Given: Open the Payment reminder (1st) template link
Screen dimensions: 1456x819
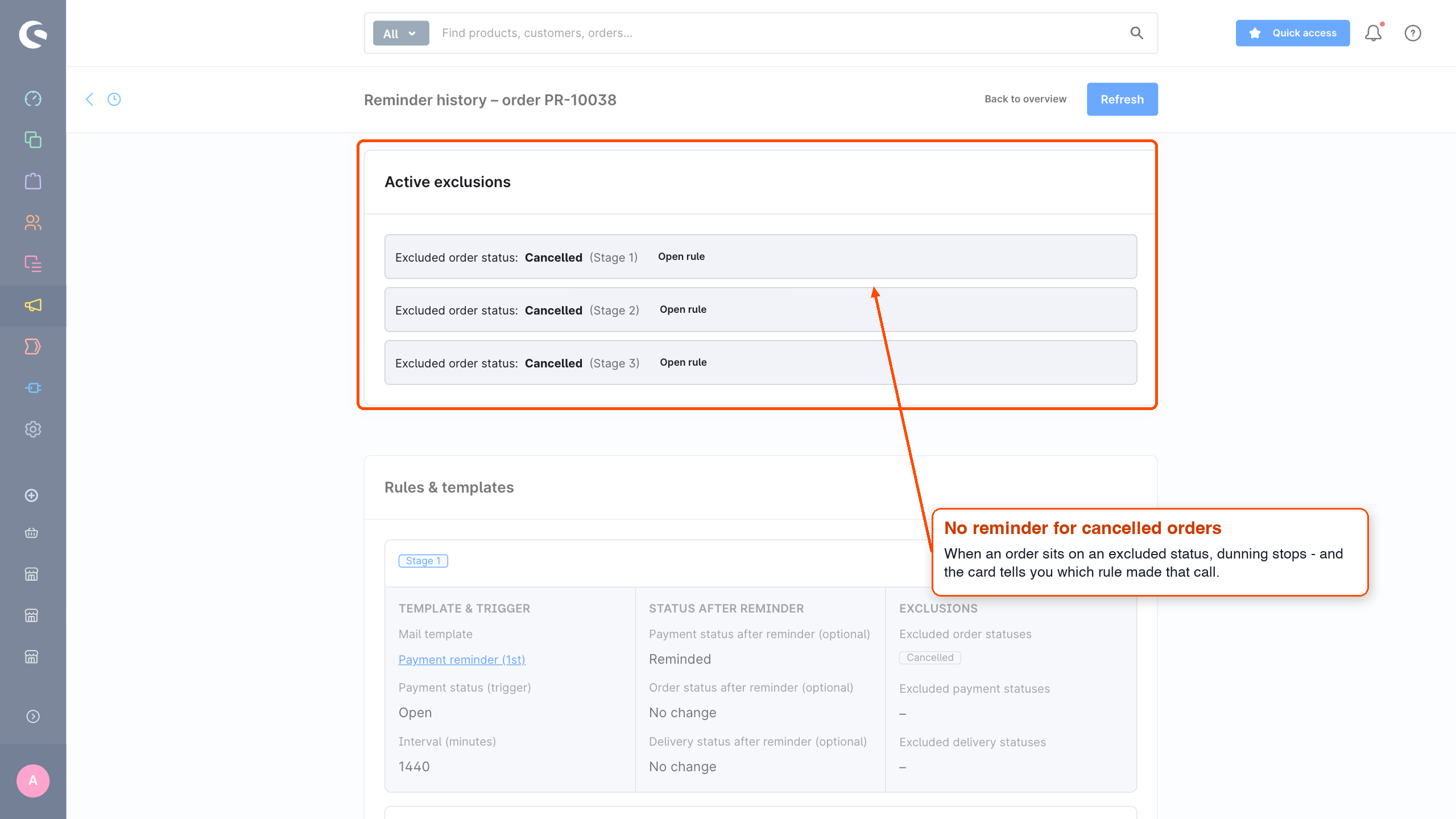Looking at the screenshot, I should [x=462, y=660].
